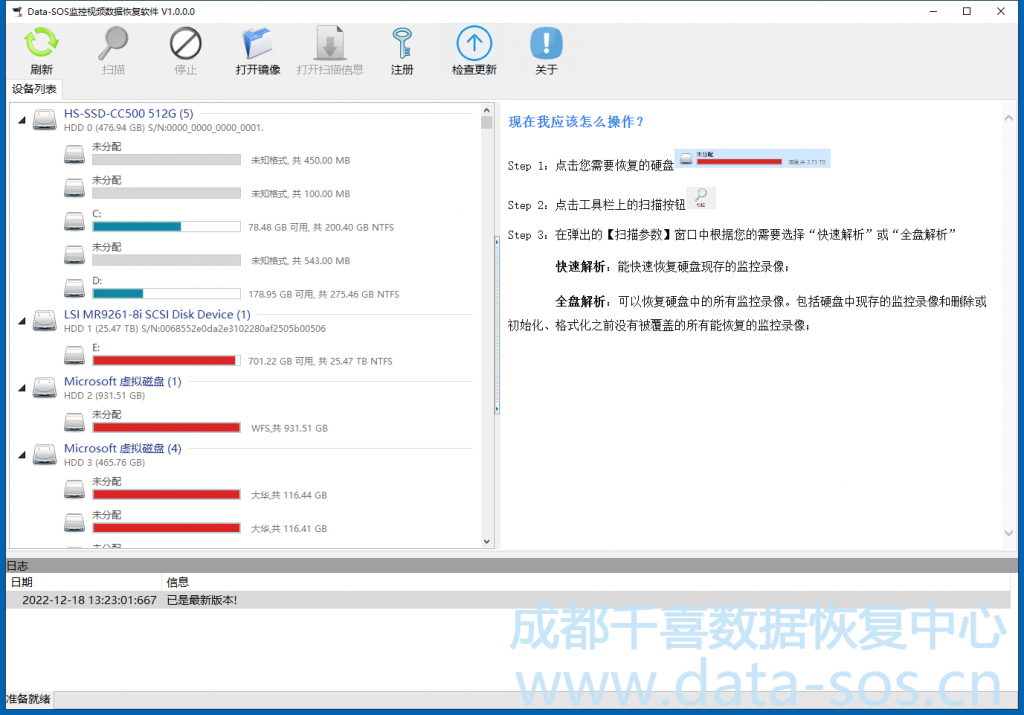Click 打开扫描信息 toolbar icon
Screen dimensions: 1024x715
click(x=330, y=51)
